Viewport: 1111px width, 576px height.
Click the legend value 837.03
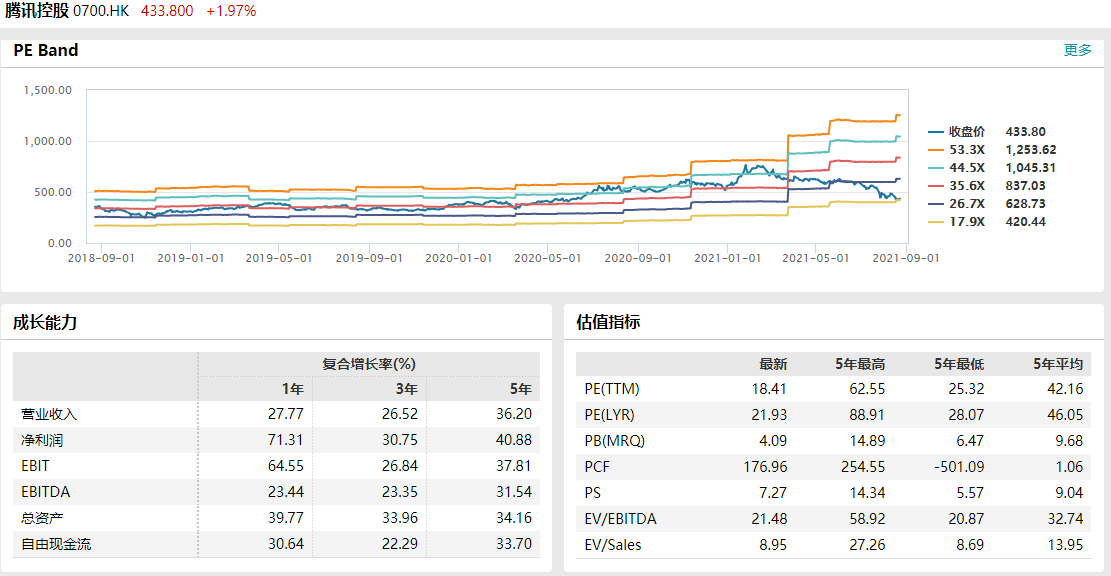1025,186
